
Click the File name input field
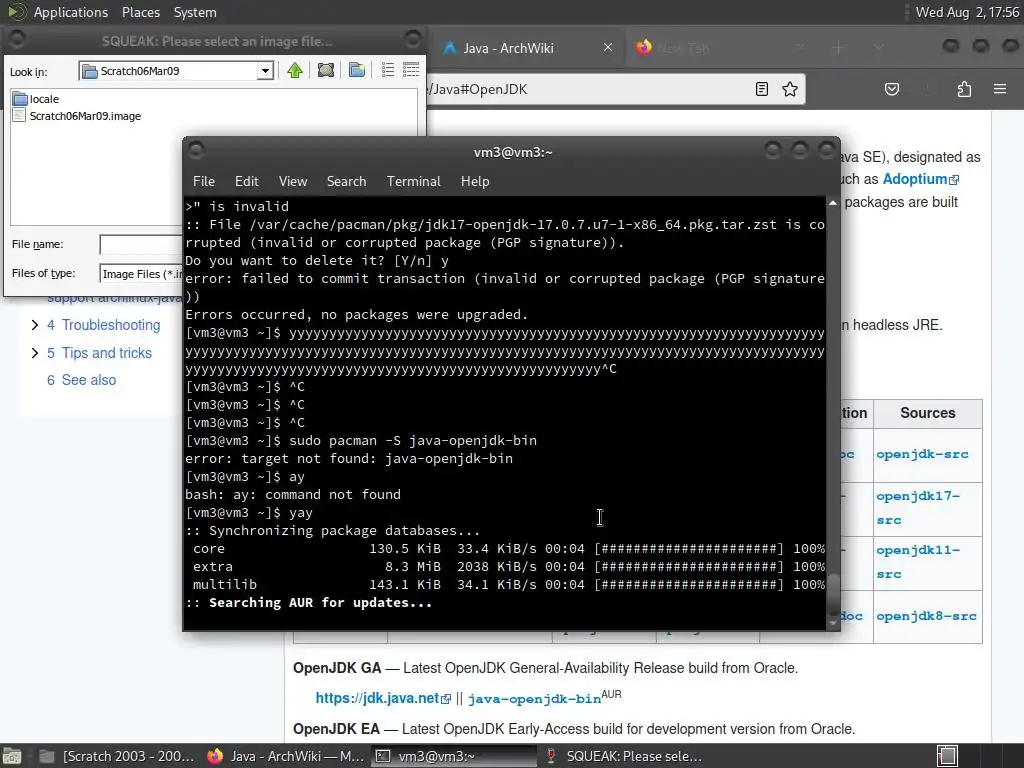click(140, 244)
